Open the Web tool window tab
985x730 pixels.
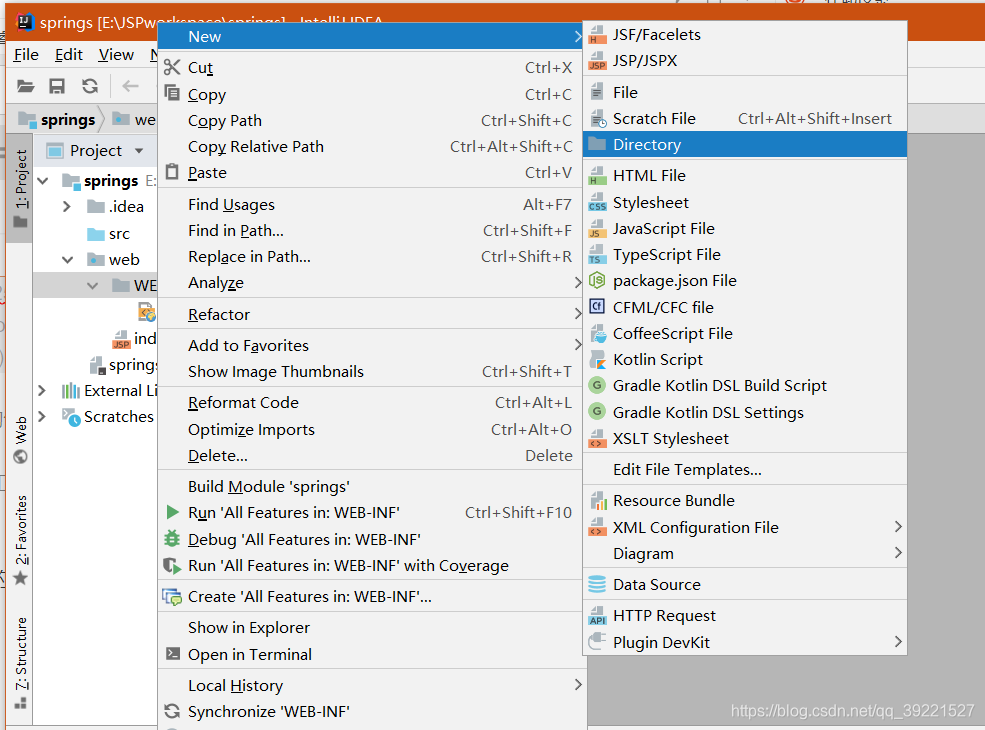click(21, 439)
